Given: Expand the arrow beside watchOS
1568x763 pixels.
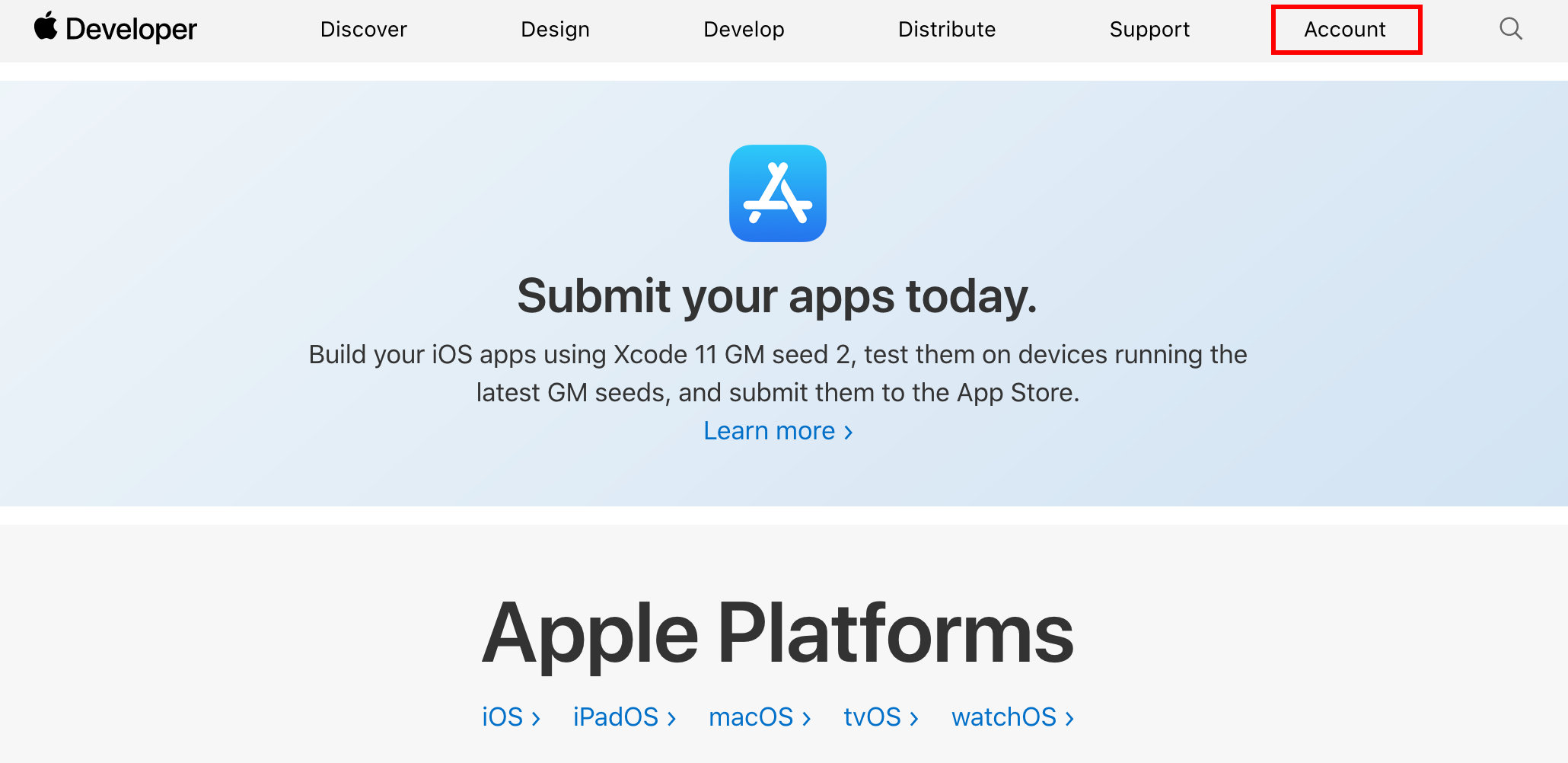Looking at the screenshot, I should [x=1069, y=717].
